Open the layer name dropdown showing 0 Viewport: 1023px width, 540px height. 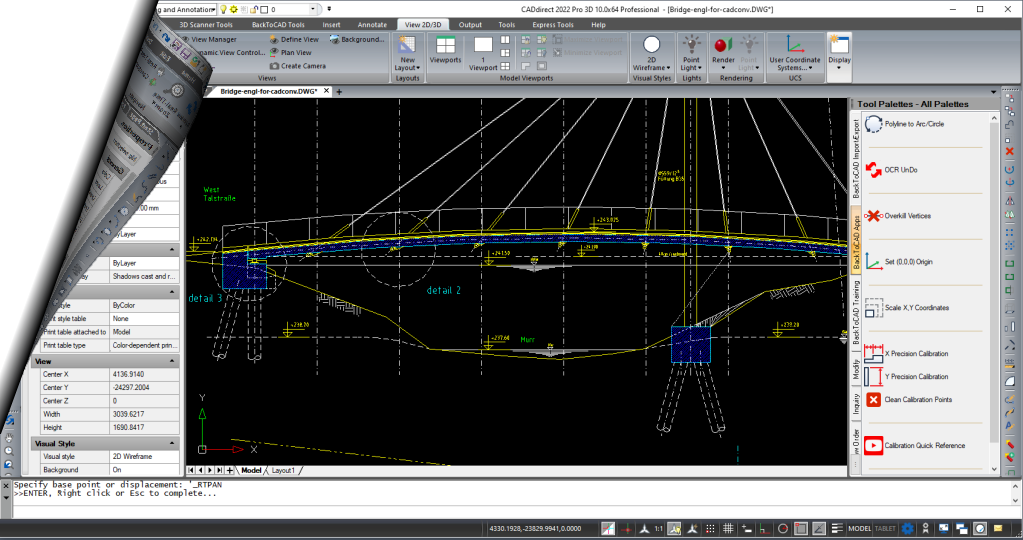(313, 9)
